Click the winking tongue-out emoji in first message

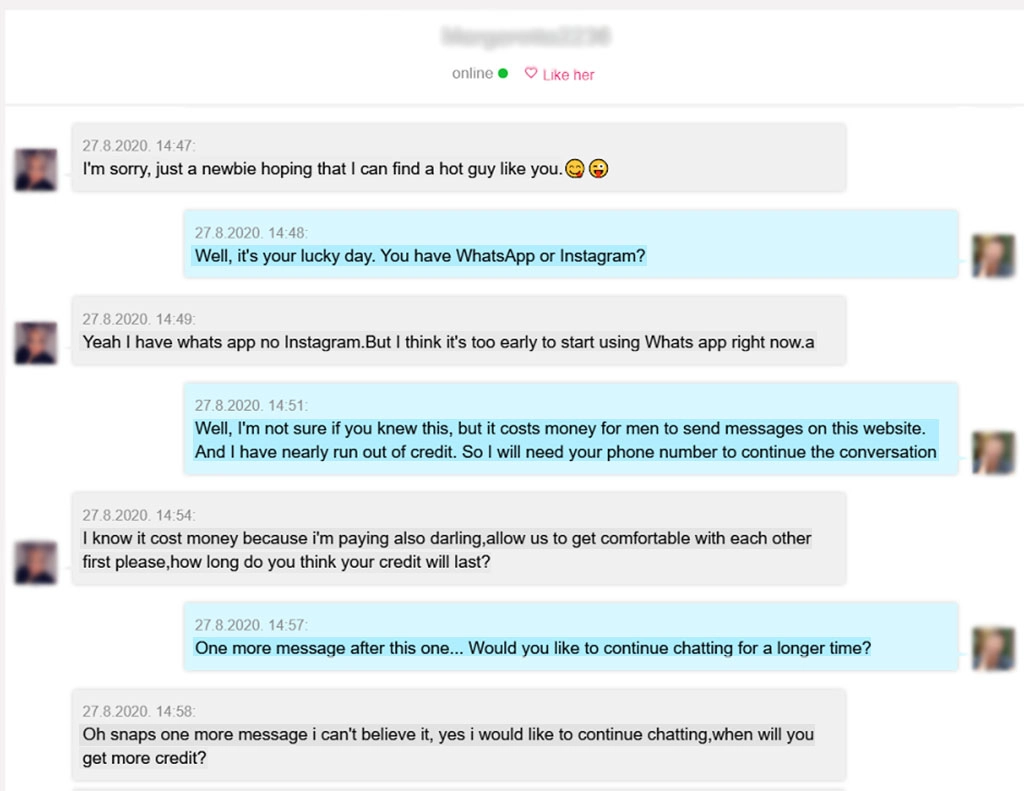[x=597, y=168]
